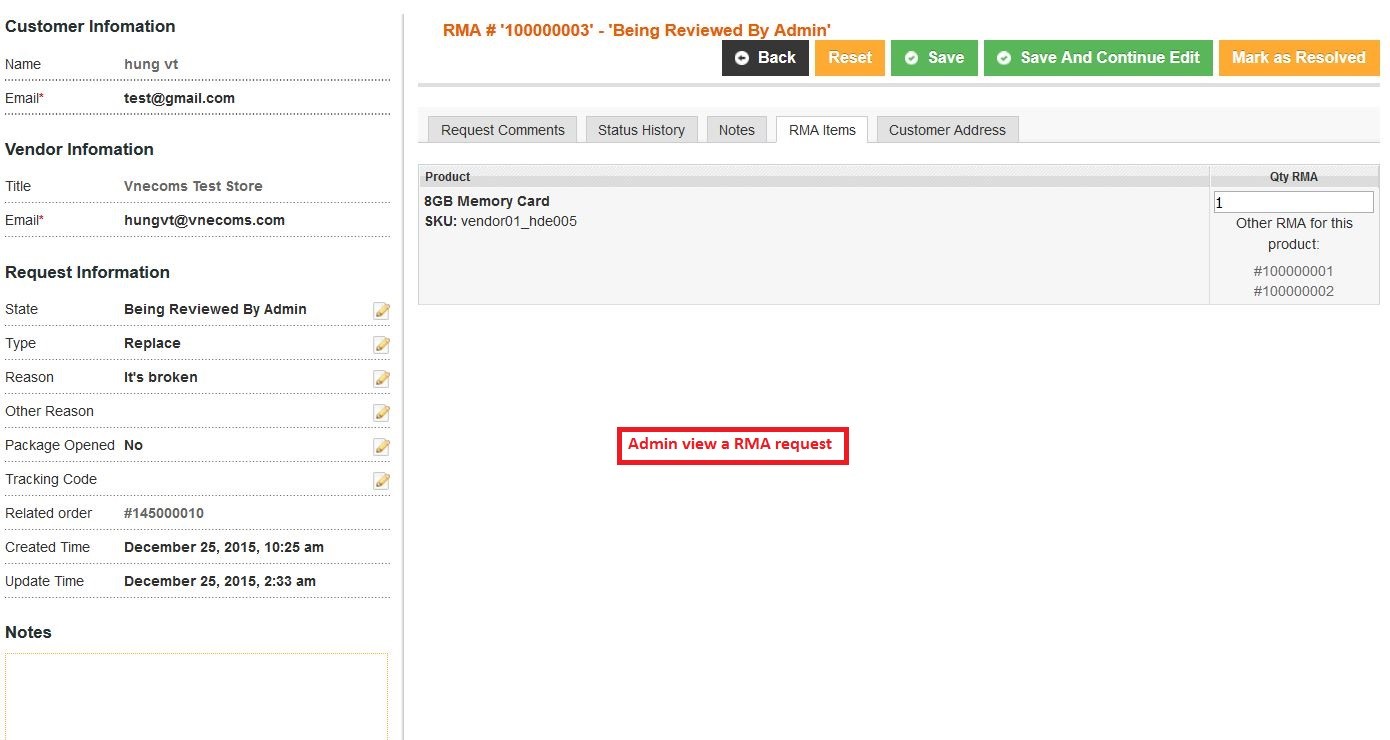
Task: Click the vendor title Vnecoms Test Store
Action: [x=193, y=186]
